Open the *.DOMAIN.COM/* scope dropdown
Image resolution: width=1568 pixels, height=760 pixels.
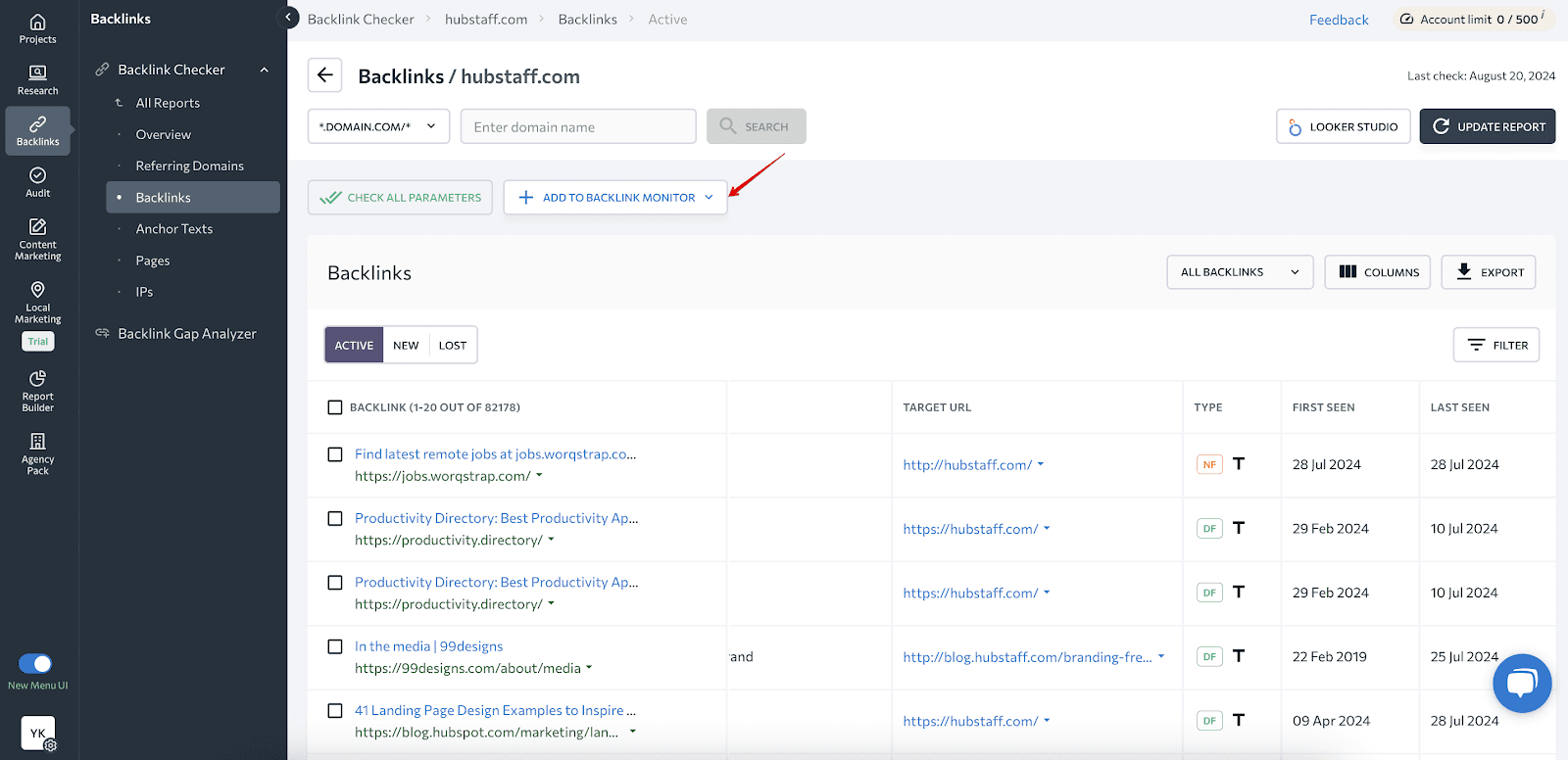[378, 126]
